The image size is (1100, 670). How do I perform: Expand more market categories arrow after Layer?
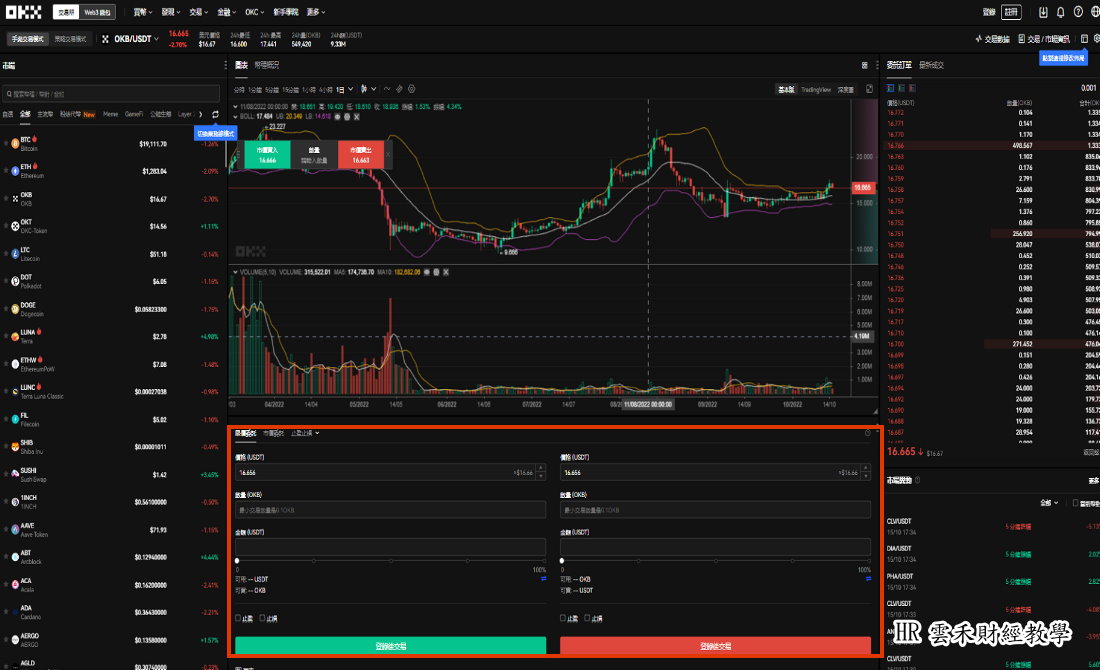[x=201, y=114]
